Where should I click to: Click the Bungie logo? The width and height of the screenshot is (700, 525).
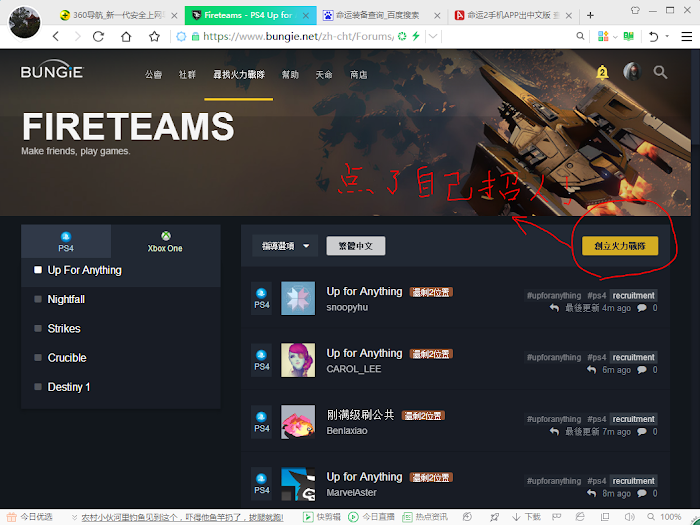(x=52, y=70)
